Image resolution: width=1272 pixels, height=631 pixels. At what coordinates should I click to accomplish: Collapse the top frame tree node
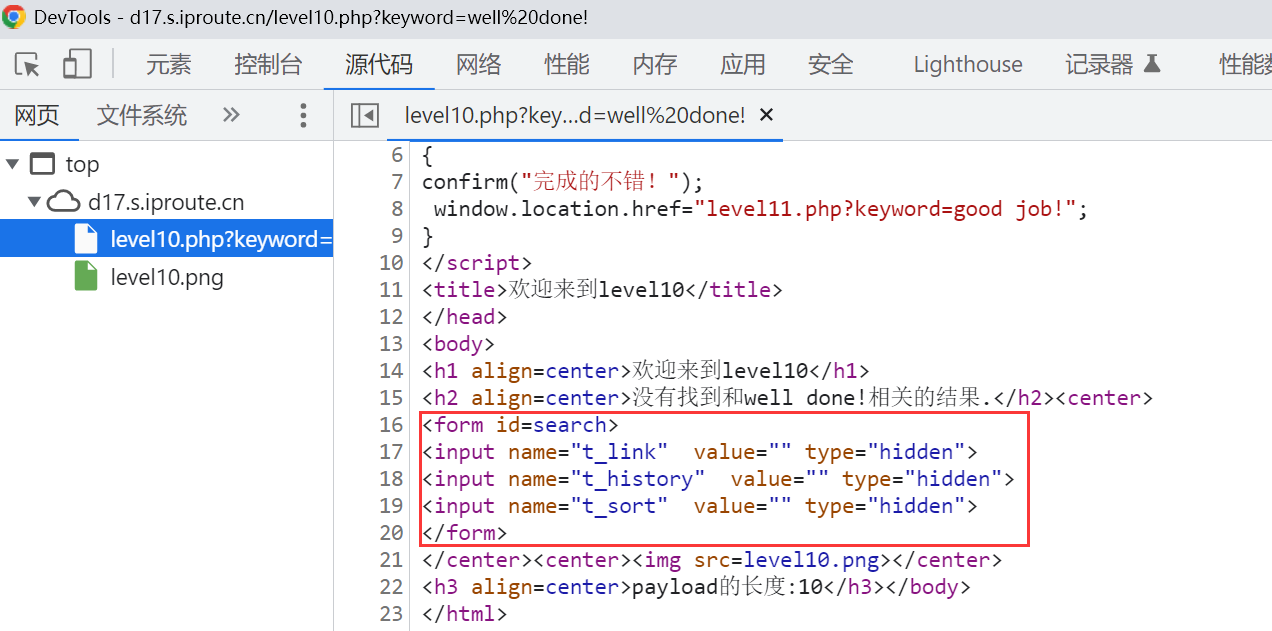pos(13,164)
